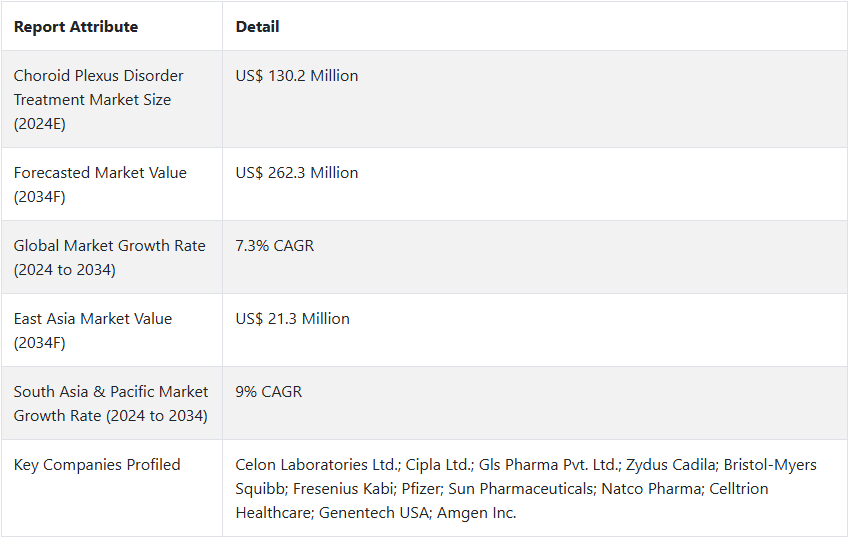Click the 9% CAGR value
The height and width of the screenshot is (539, 848).
point(269,392)
